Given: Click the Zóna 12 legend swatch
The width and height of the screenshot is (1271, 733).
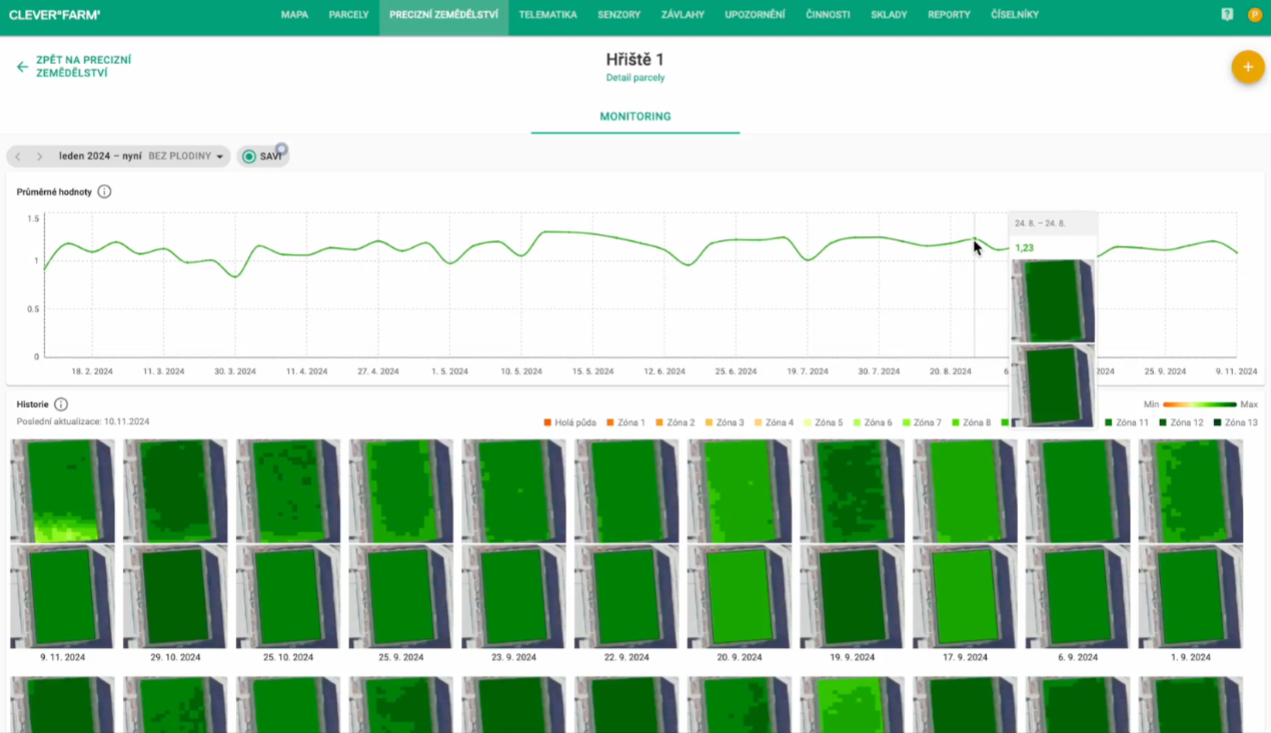Looking at the screenshot, I should [1164, 423].
